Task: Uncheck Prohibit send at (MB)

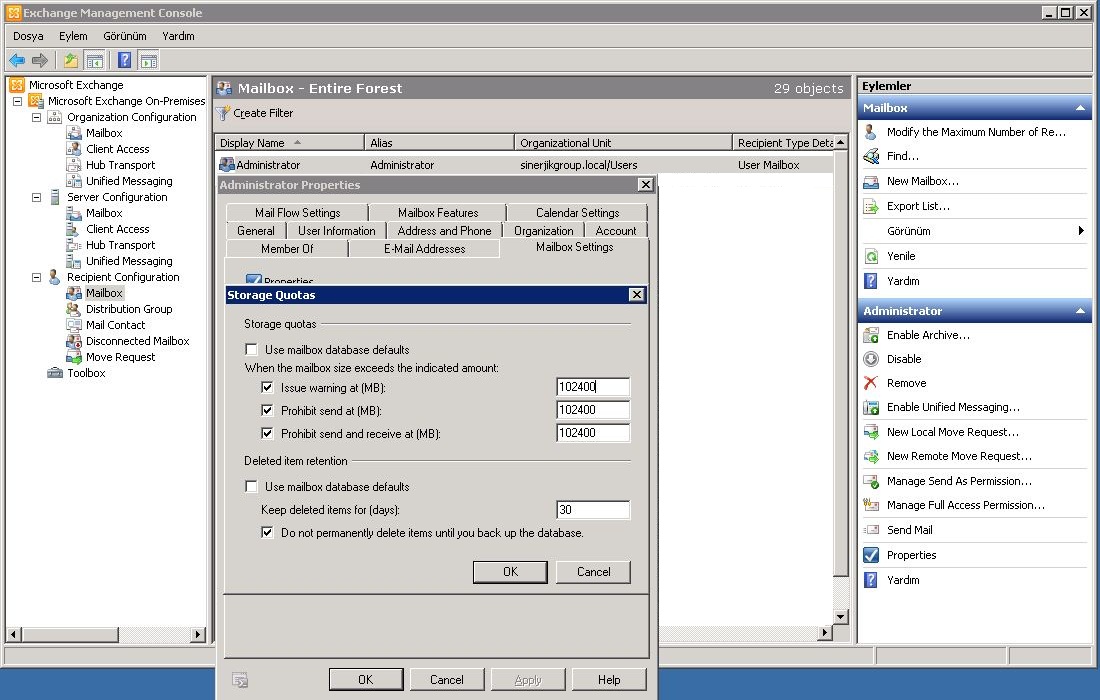Action: (267, 410)
